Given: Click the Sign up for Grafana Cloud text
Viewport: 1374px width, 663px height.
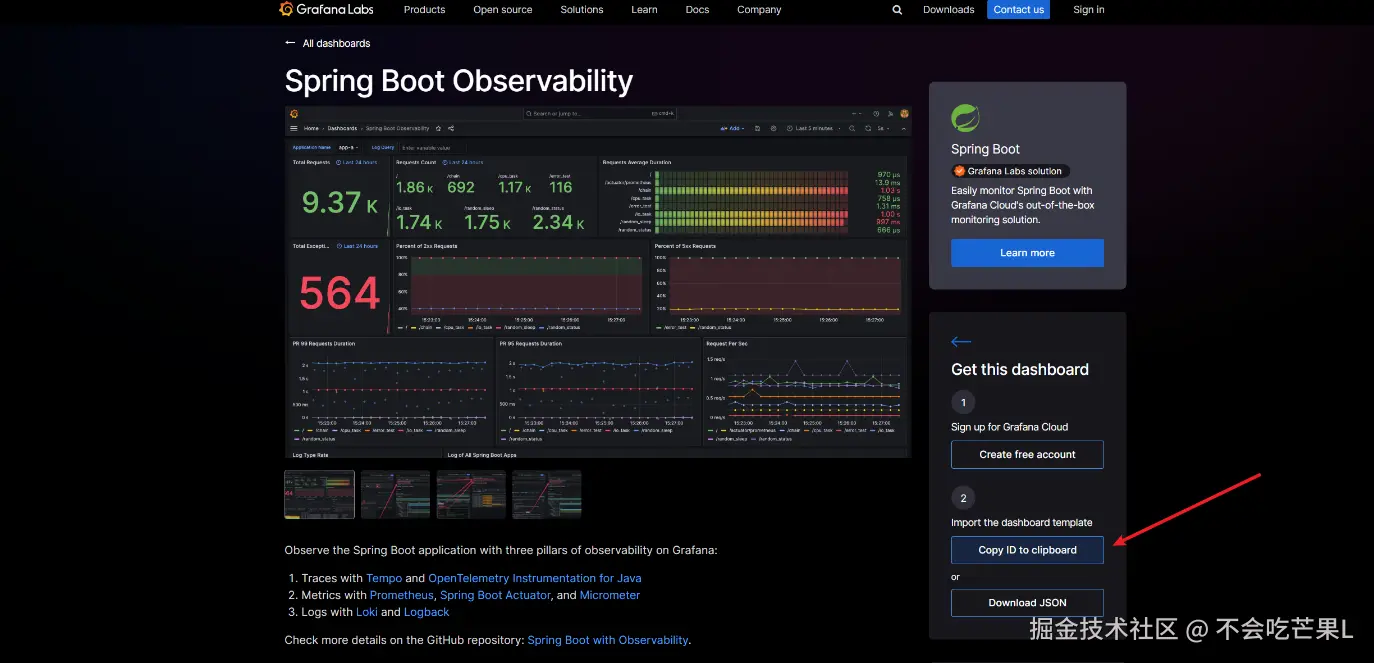Looking at the screenshot, I should 1009,427.
